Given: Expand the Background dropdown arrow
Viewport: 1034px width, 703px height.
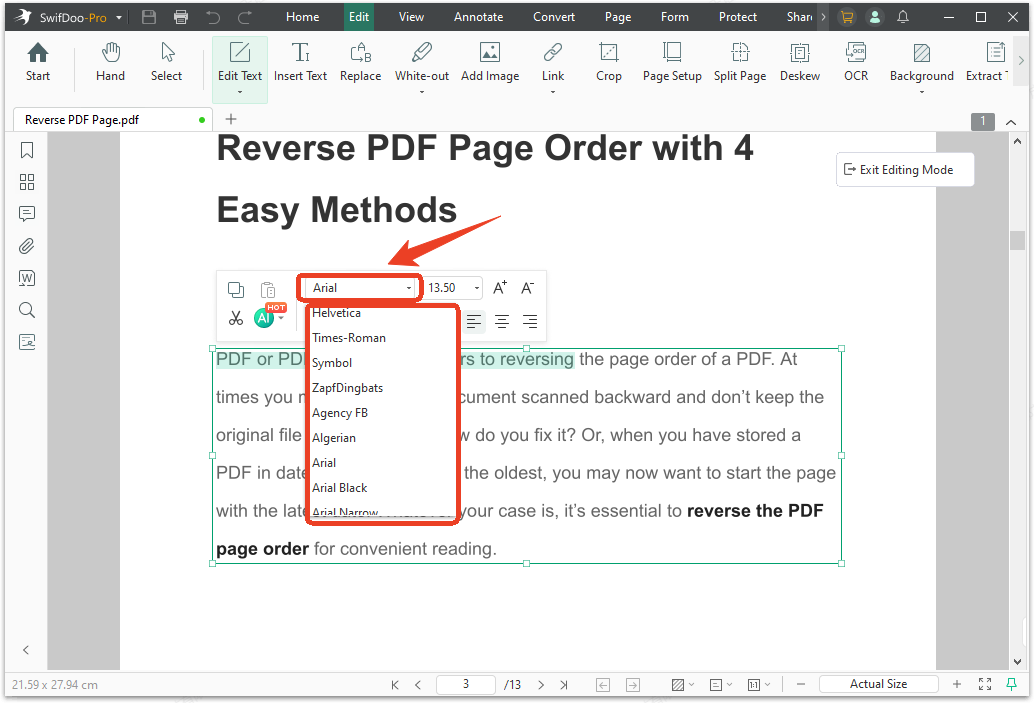Looking at the screenshot, I should point(921,92).
